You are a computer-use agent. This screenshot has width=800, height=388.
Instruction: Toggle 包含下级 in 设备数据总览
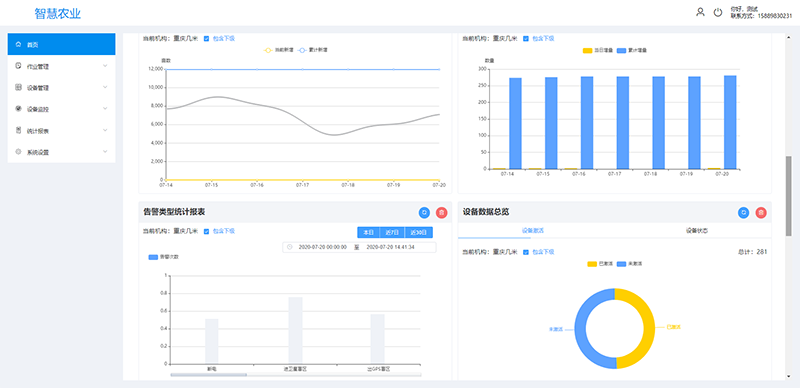point(526,252)
